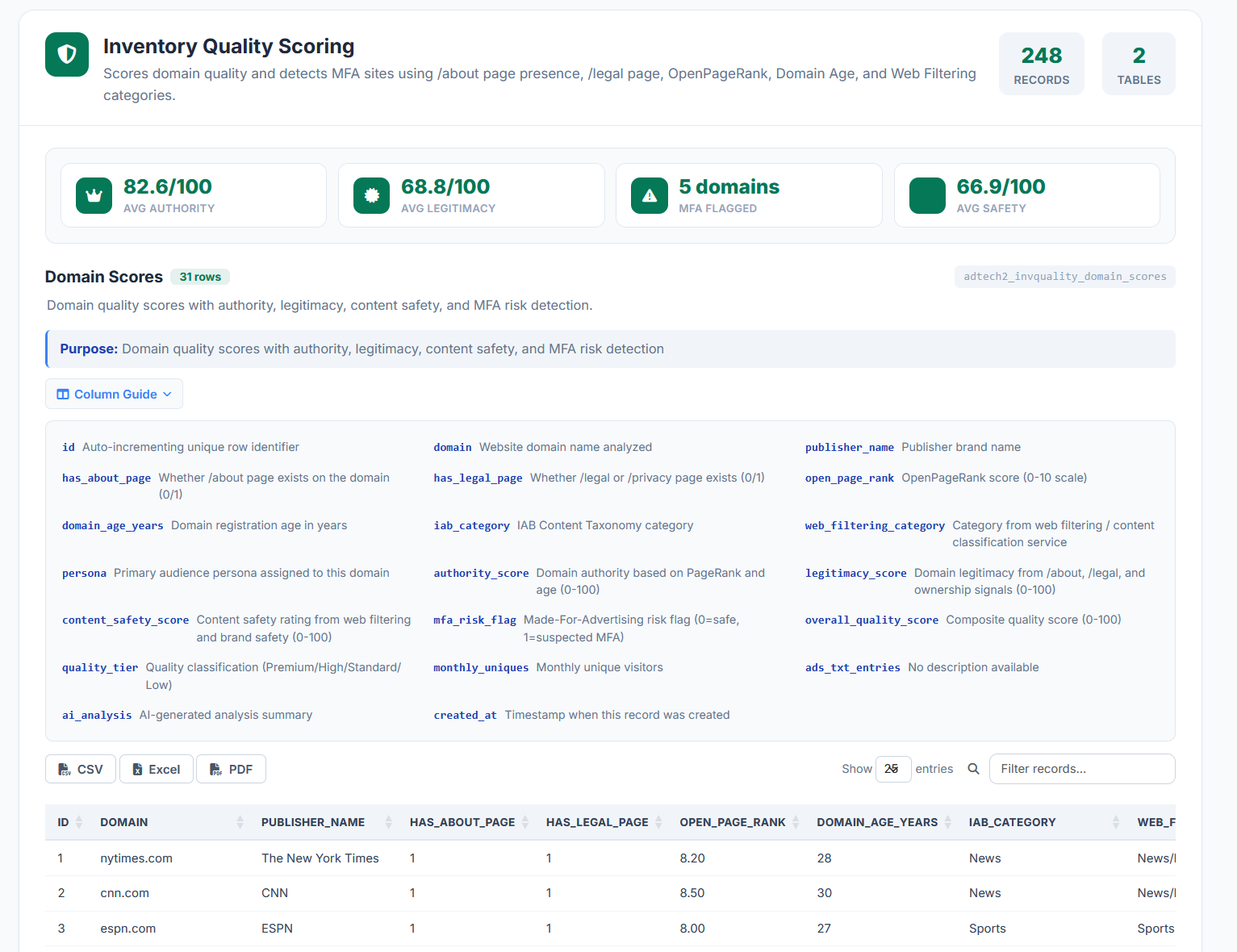Export table as PDF
Viewport: 1237px width, 952px height.
point(231,769)
